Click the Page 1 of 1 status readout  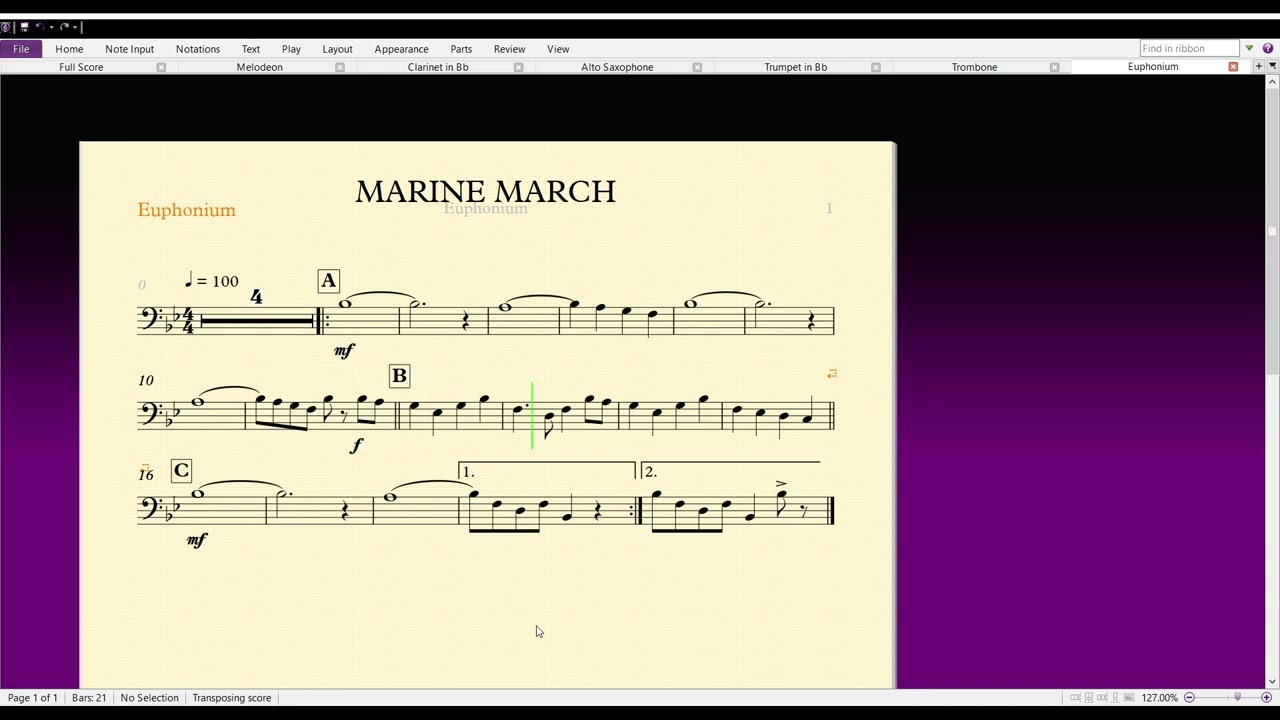pyautogui.click(x=32, y=698)
